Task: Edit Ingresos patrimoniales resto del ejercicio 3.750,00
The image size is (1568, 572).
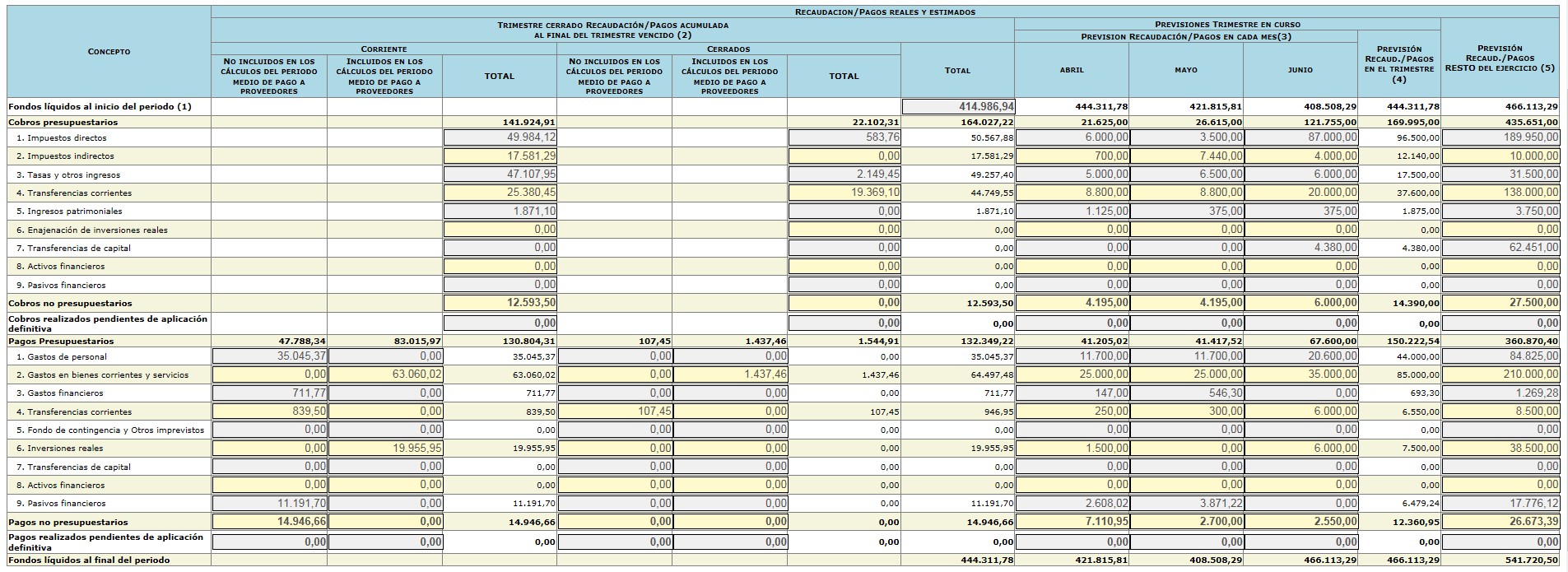Action: 1501,211
